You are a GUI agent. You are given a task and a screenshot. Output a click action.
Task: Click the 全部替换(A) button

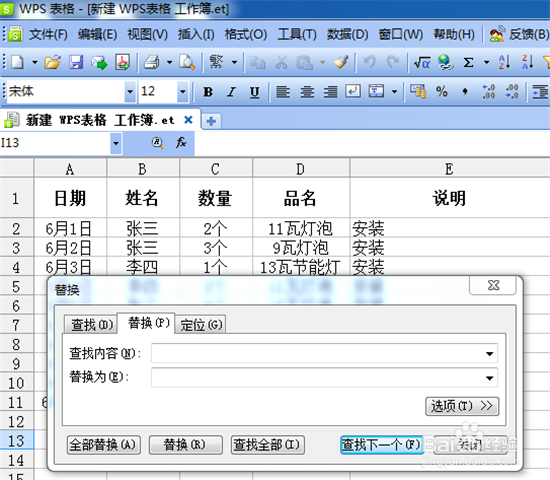point(103,445)
